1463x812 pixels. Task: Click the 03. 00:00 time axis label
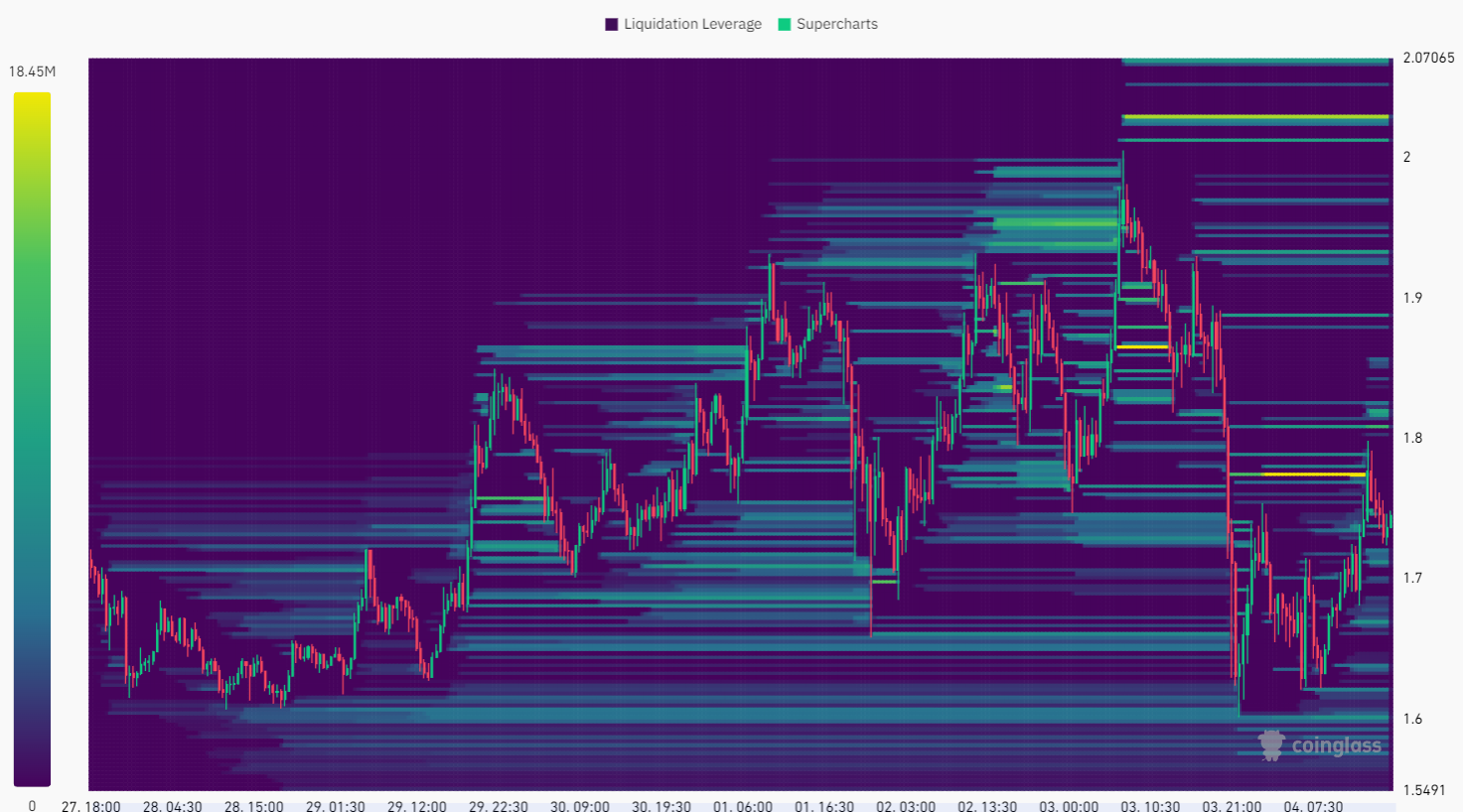[1068, 806]
